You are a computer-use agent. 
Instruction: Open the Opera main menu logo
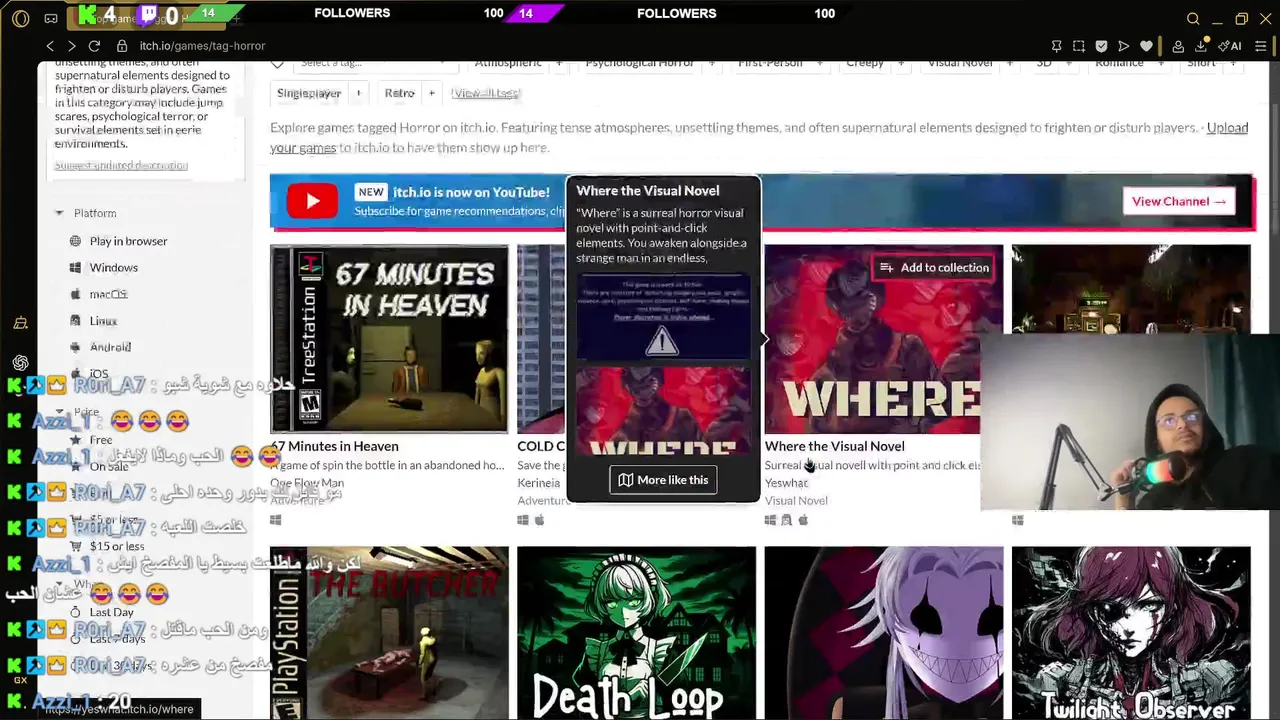[20, 19]
